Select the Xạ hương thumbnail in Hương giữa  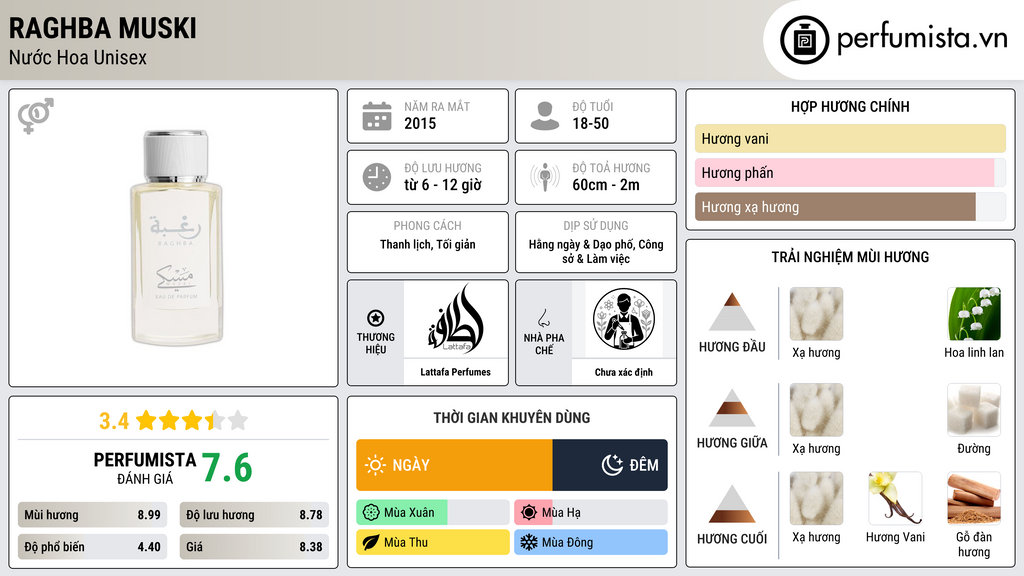[x=816, y=410]
